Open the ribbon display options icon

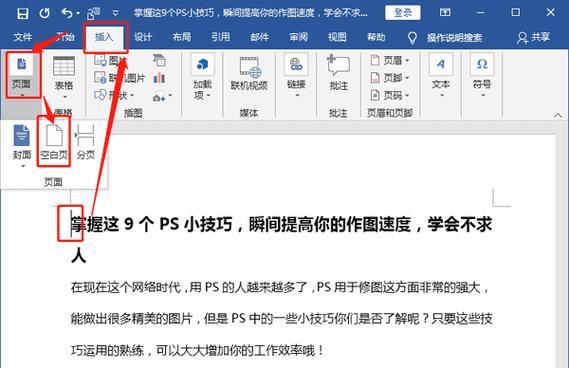pos(445,13)
